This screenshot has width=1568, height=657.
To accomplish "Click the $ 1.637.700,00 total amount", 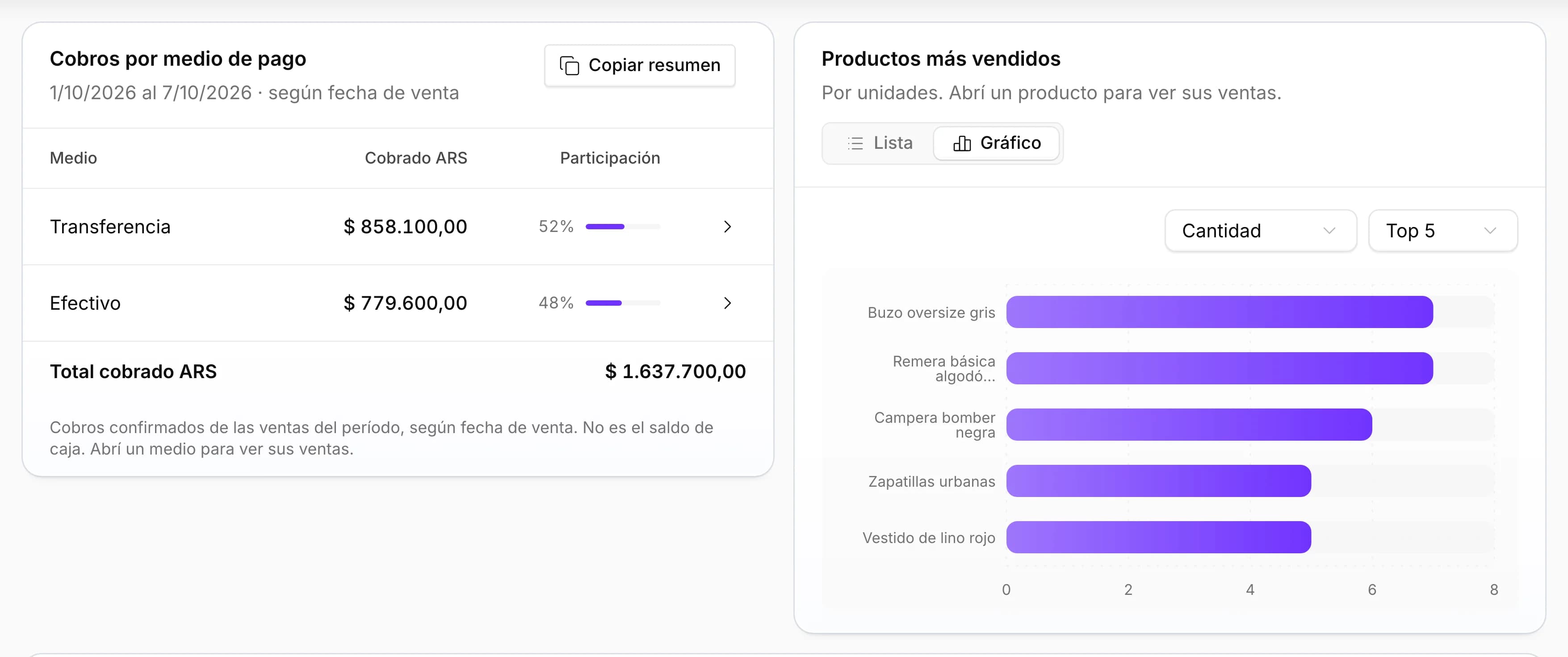I will coord(675,371).
